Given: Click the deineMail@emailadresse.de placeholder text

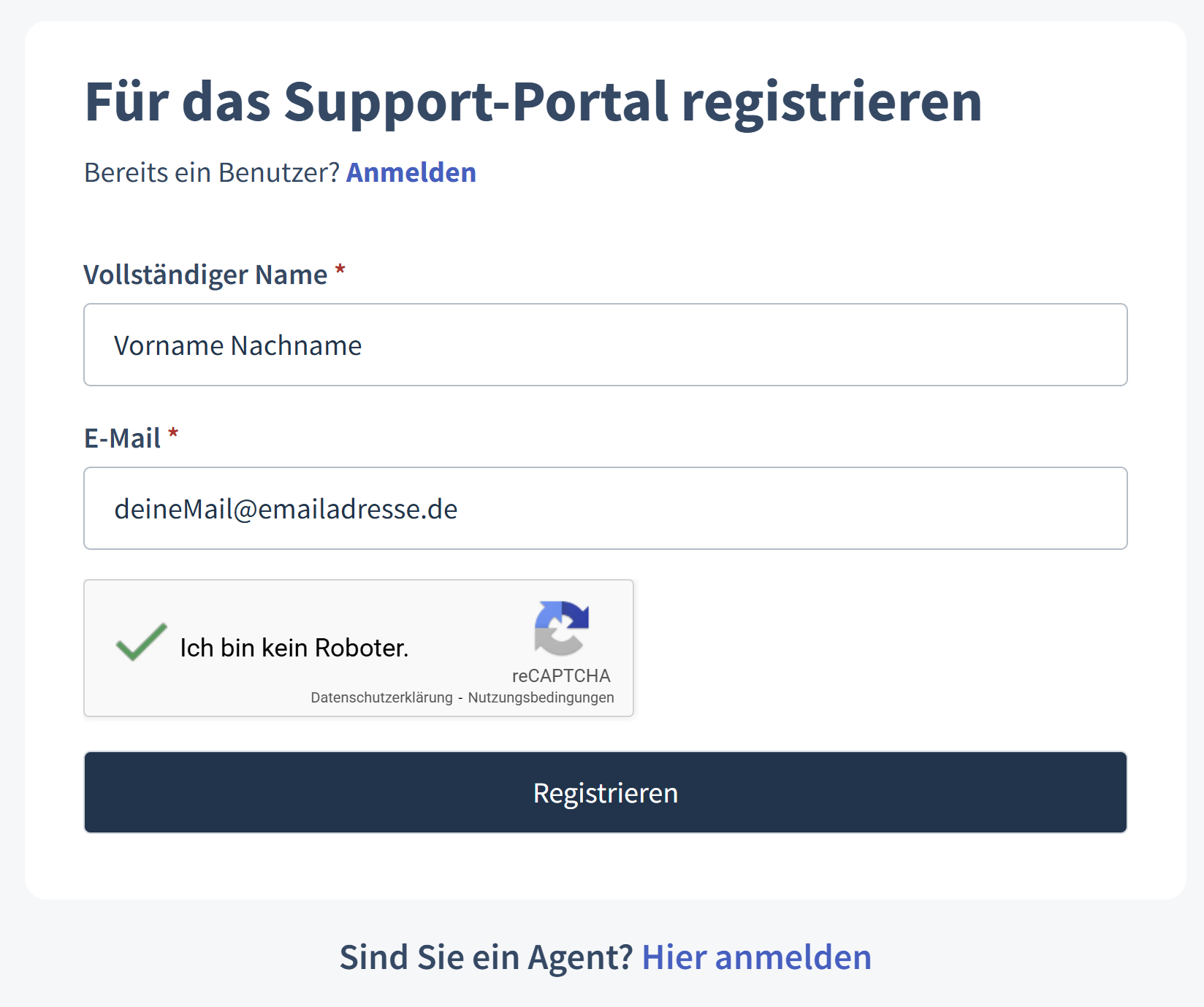Looking at the screenshot, I should click(x=286, y=509).
